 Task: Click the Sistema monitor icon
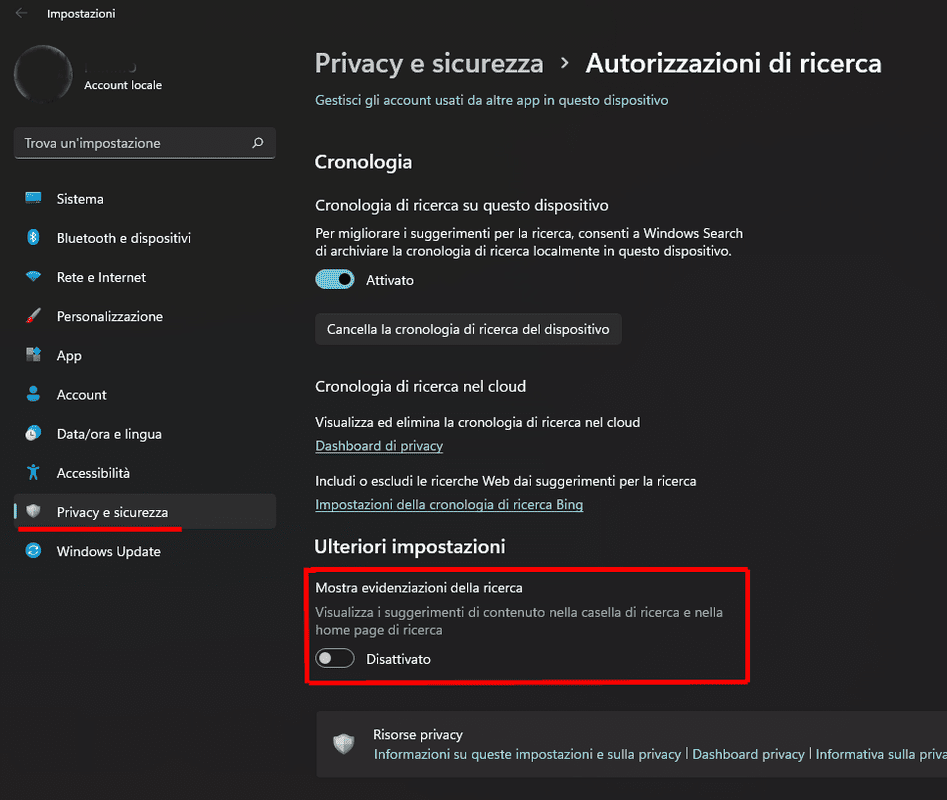(x=33, y=198)
